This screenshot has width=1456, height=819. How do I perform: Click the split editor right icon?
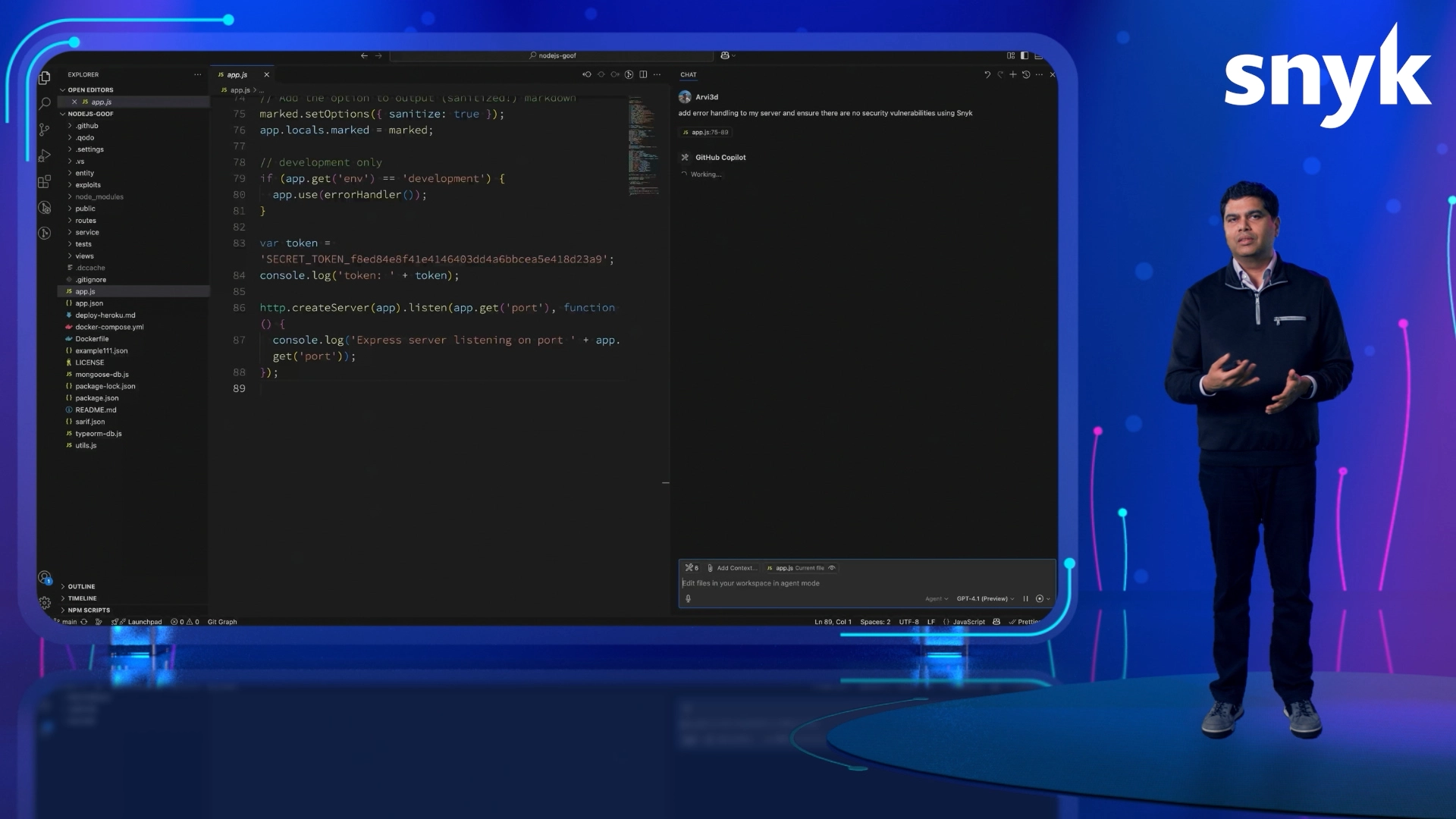[643, 74]
